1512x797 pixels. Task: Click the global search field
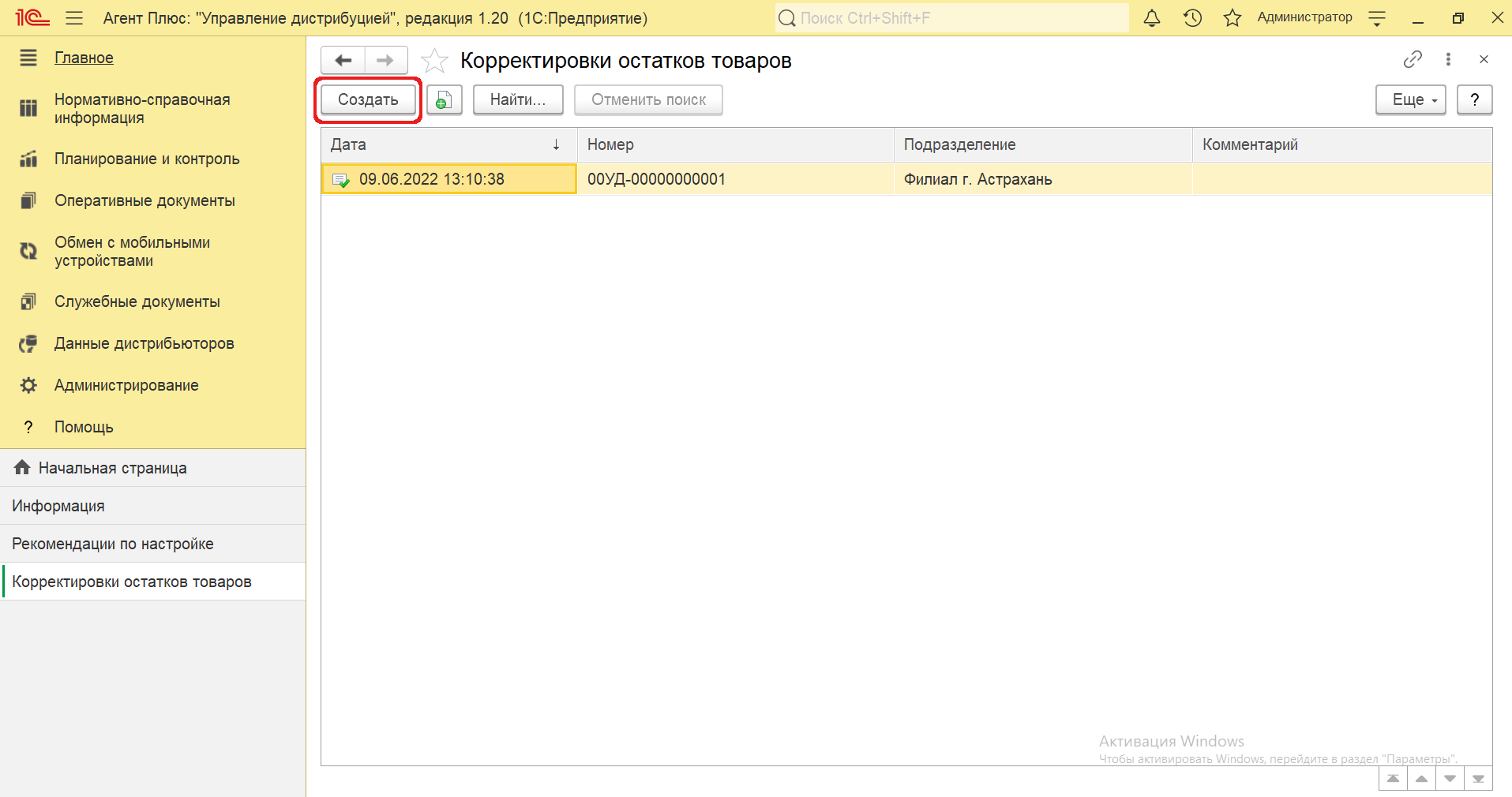[x=951, y=18]
